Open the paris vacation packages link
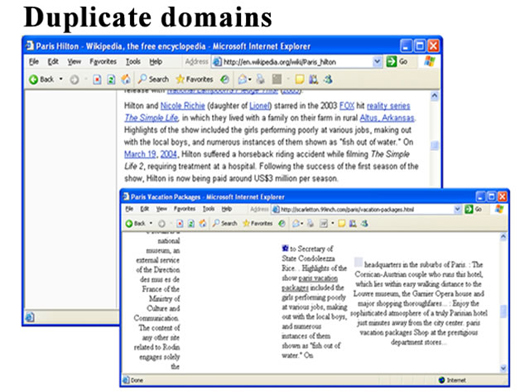Image resolution: width=520 pixels, height=392 pixels. 310,283
